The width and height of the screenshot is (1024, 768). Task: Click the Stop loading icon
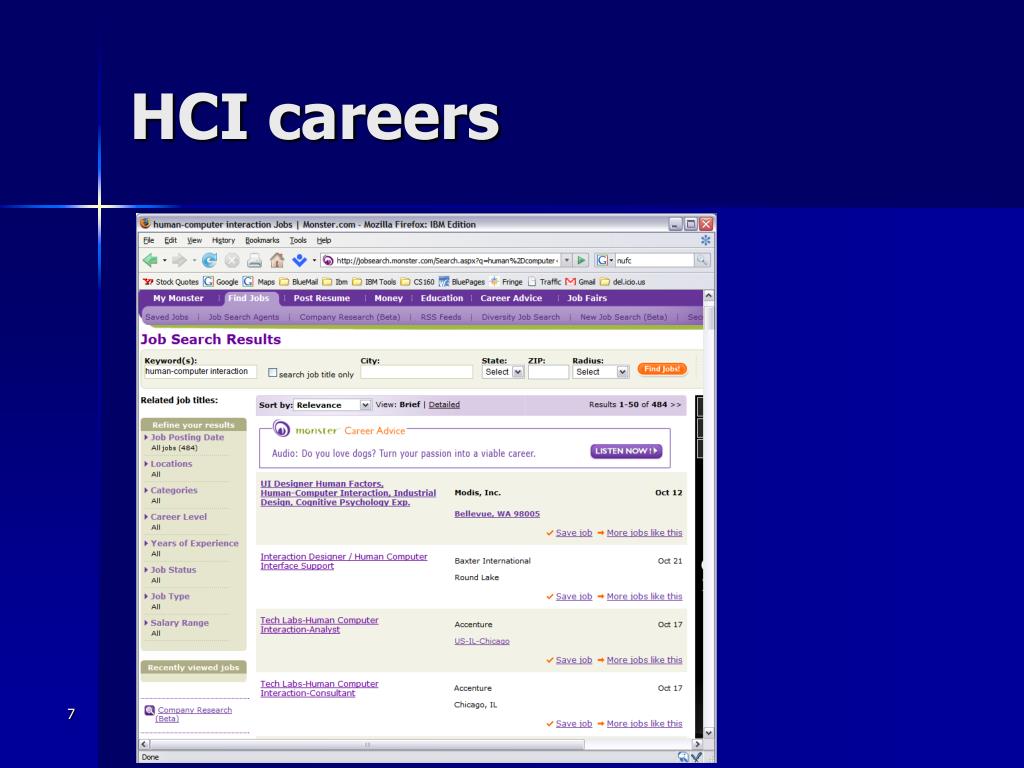[232, 261]
